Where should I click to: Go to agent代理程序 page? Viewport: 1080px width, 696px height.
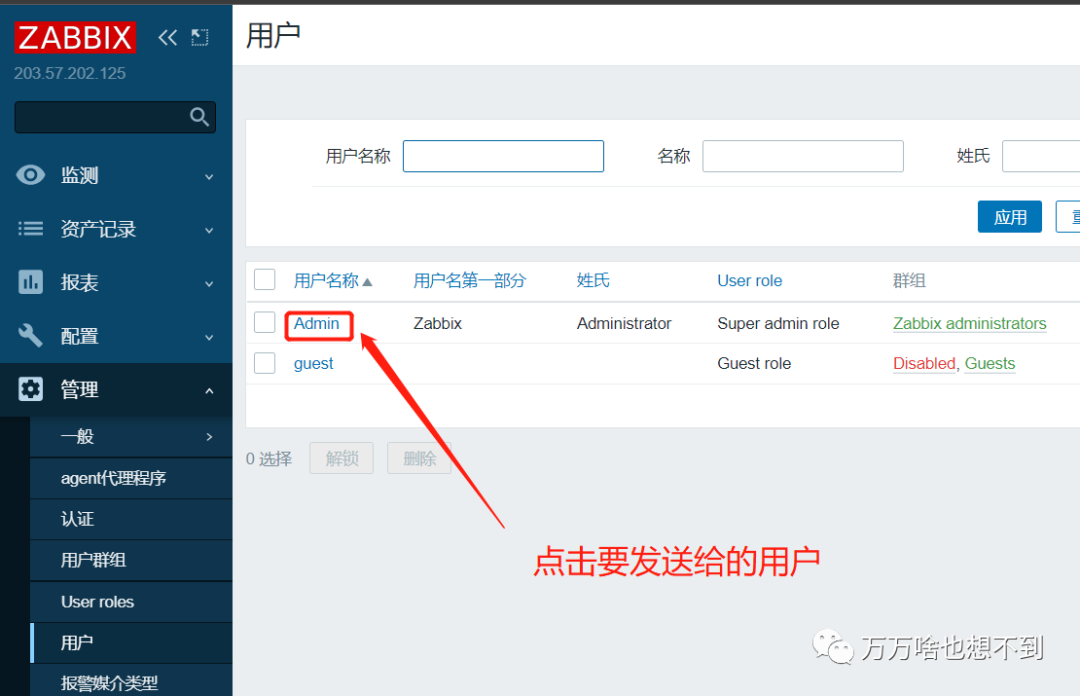(131, 478)
